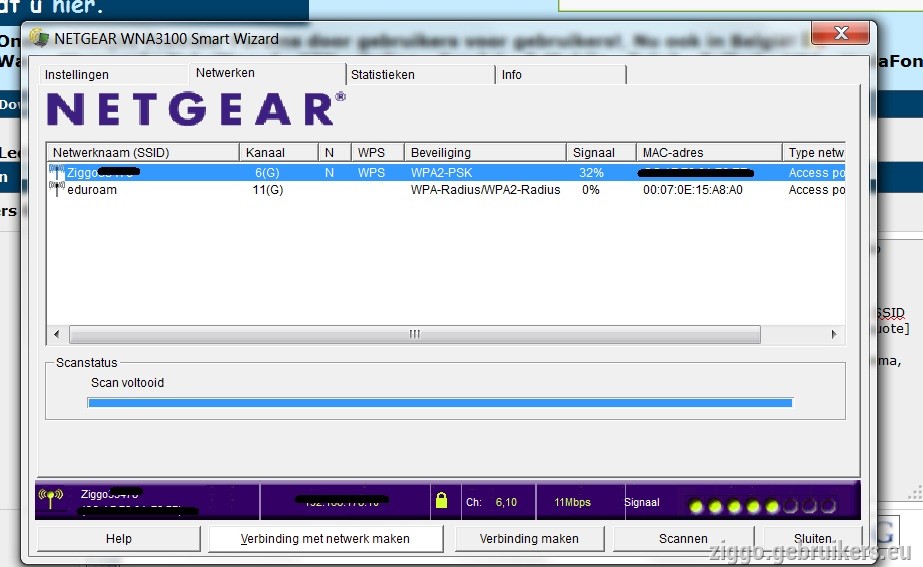Screen dimensions: 923x567
Task: Click the Ch: 6,10 status entry
Action: point(492,502)
